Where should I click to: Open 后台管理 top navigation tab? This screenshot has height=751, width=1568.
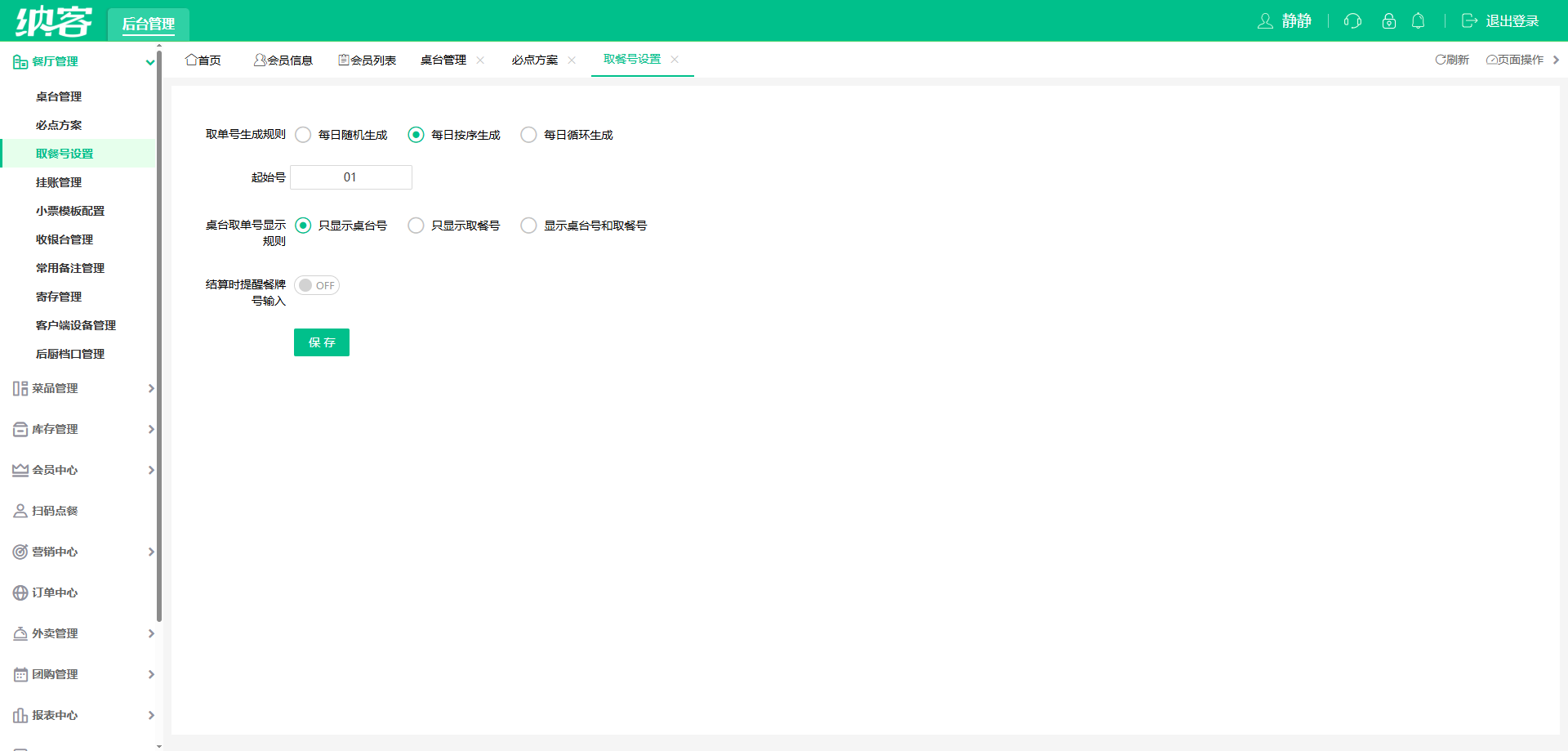(149, 25)
